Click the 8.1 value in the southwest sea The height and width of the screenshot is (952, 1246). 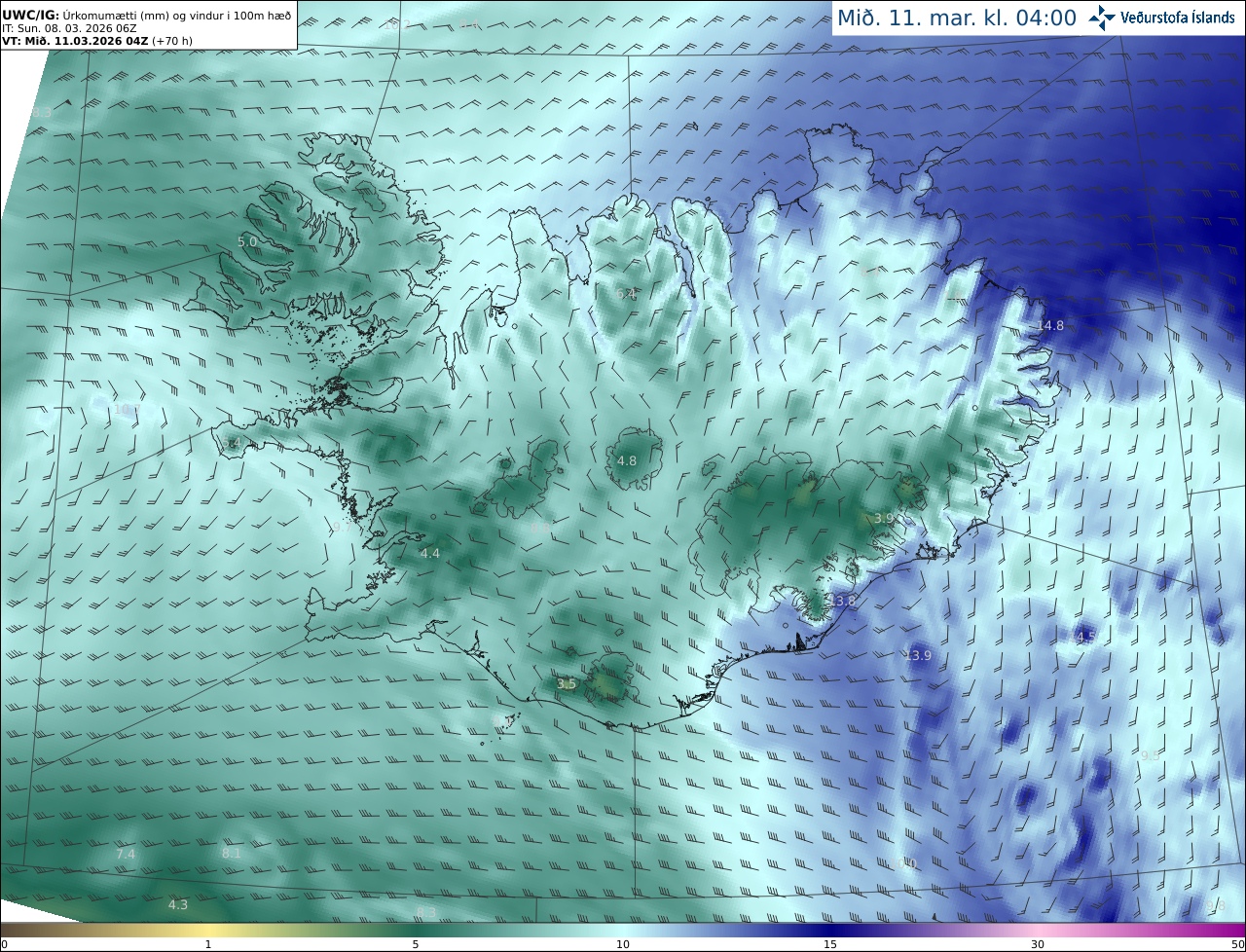(231, 853)
